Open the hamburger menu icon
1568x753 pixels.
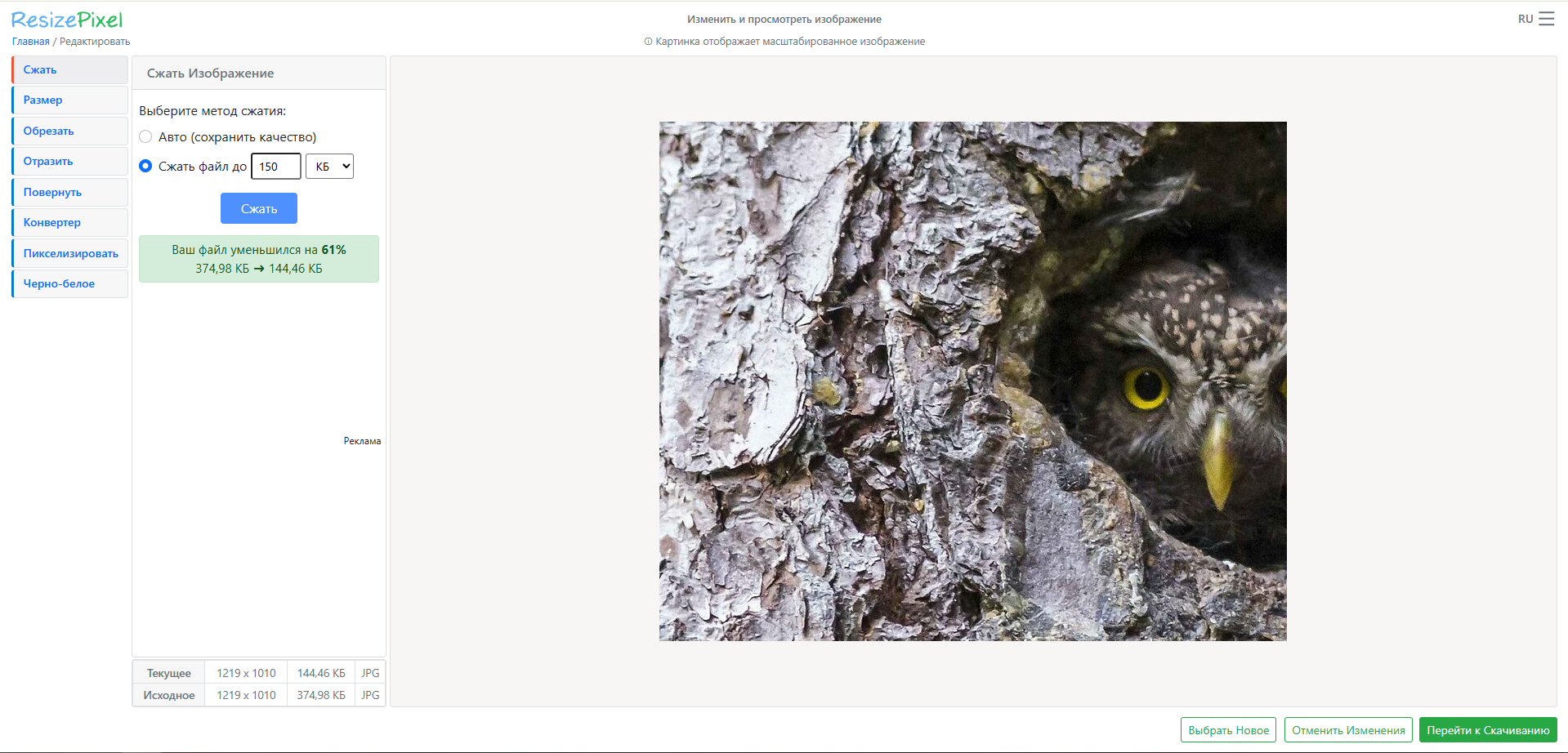[x=1546, y=19]
